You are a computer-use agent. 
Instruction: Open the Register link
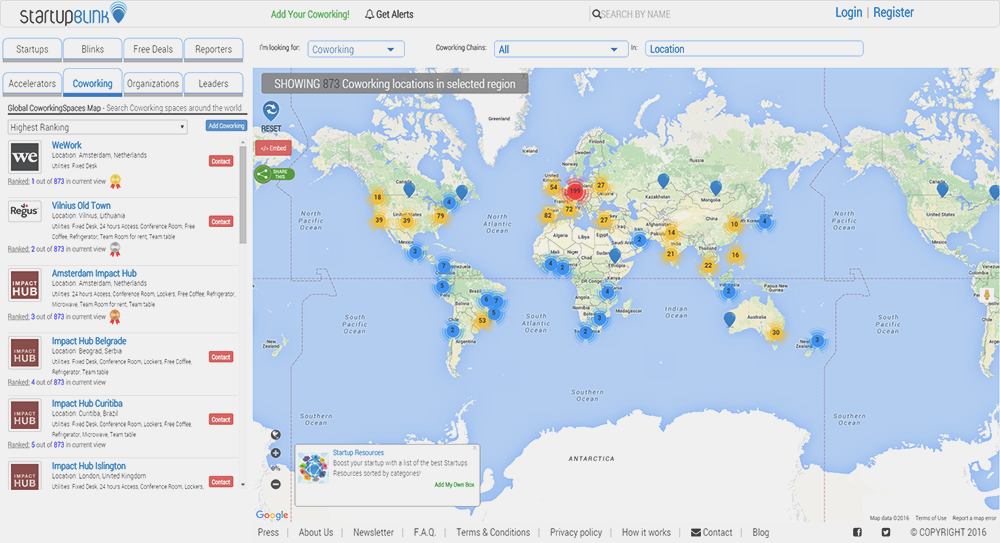(x=893, y=13)
